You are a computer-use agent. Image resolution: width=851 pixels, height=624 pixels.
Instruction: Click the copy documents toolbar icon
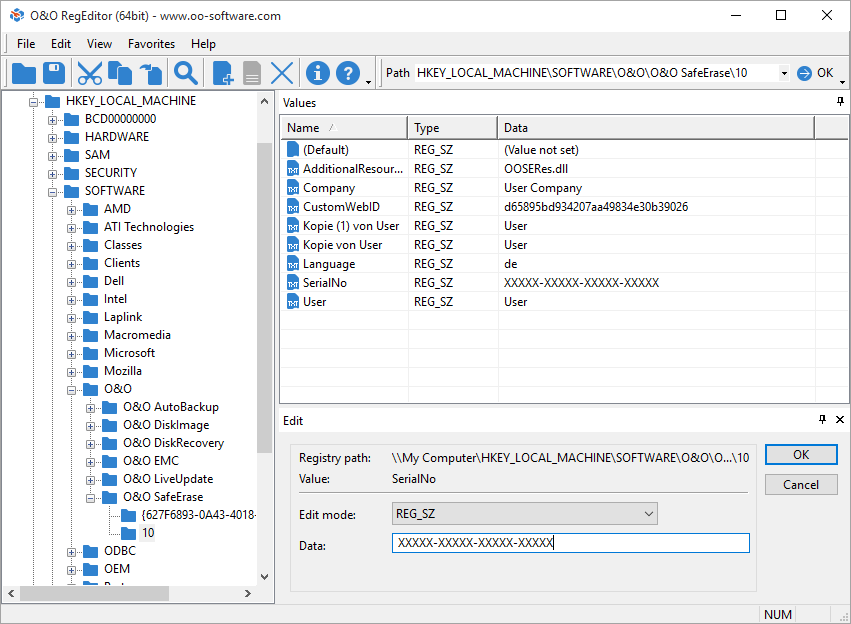pos(120,73)
